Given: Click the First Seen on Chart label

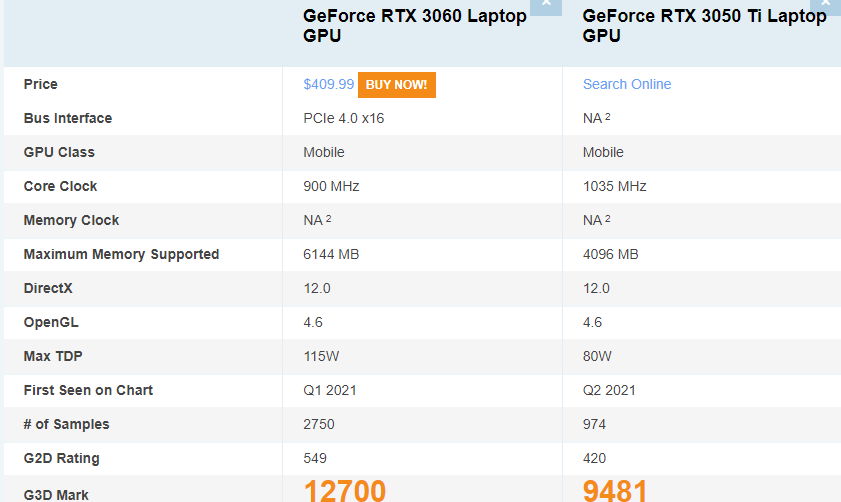Looking at the screenshot, I should [88, 390].
